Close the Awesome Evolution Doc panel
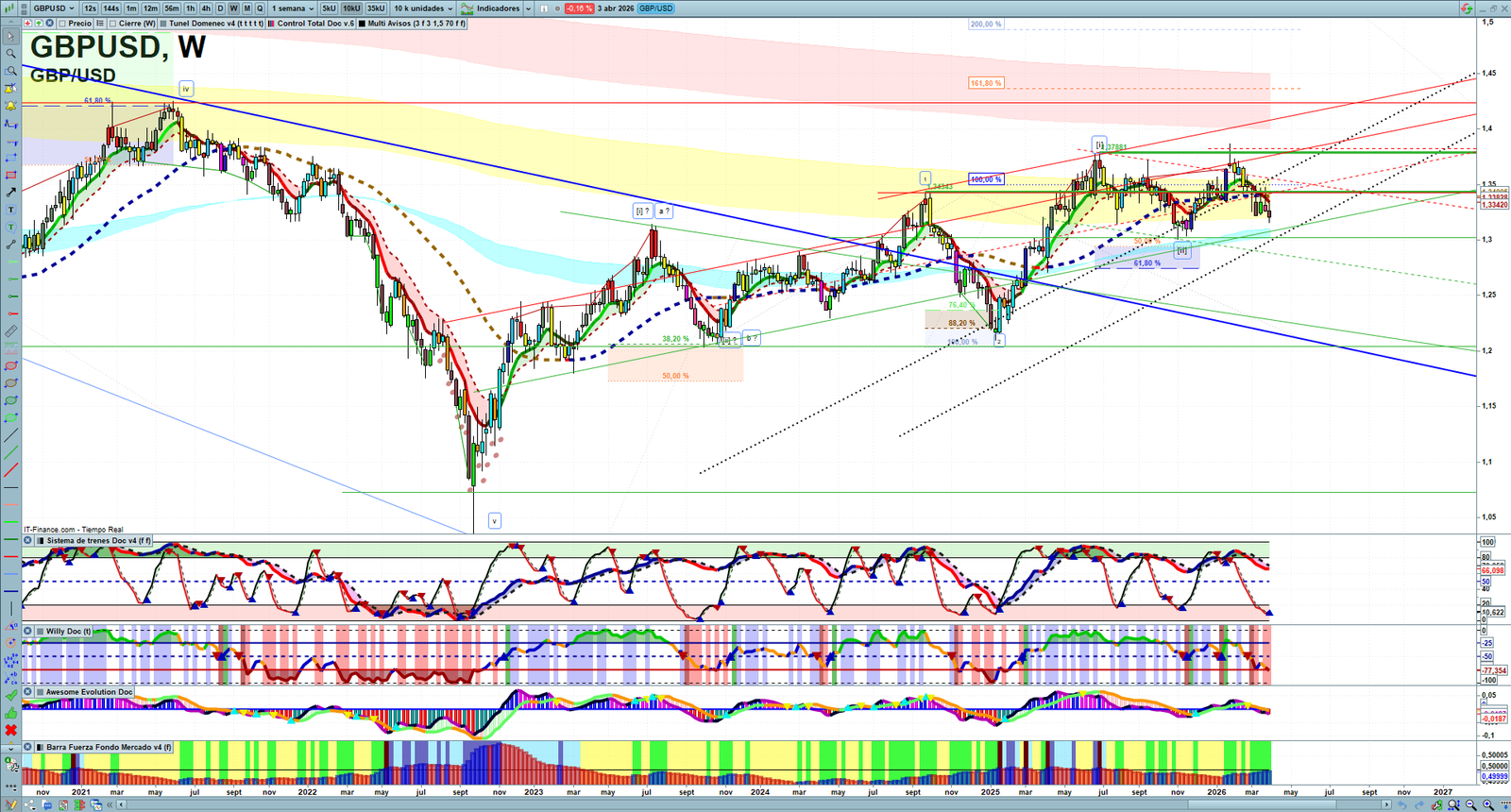The height and width of the screenshot is (812, 1511). point(28,692)
